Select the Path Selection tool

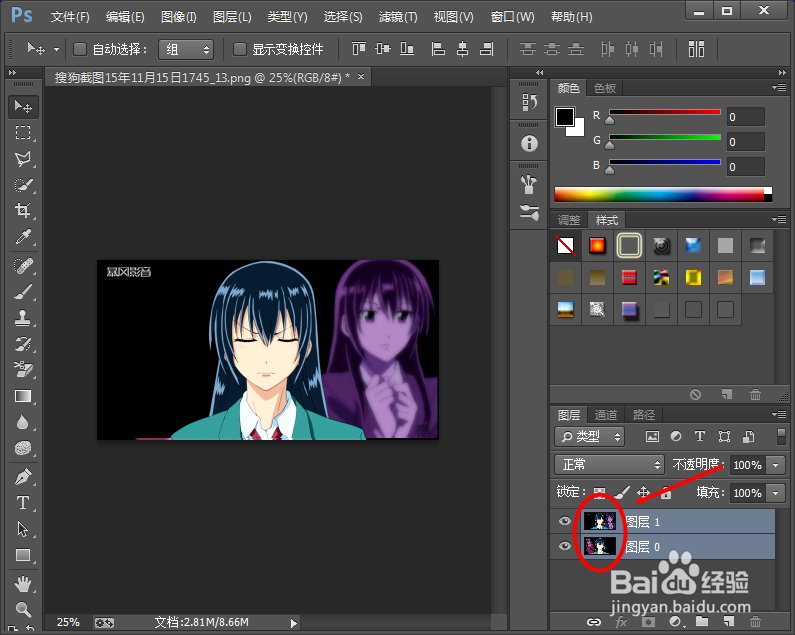[23, 529]
